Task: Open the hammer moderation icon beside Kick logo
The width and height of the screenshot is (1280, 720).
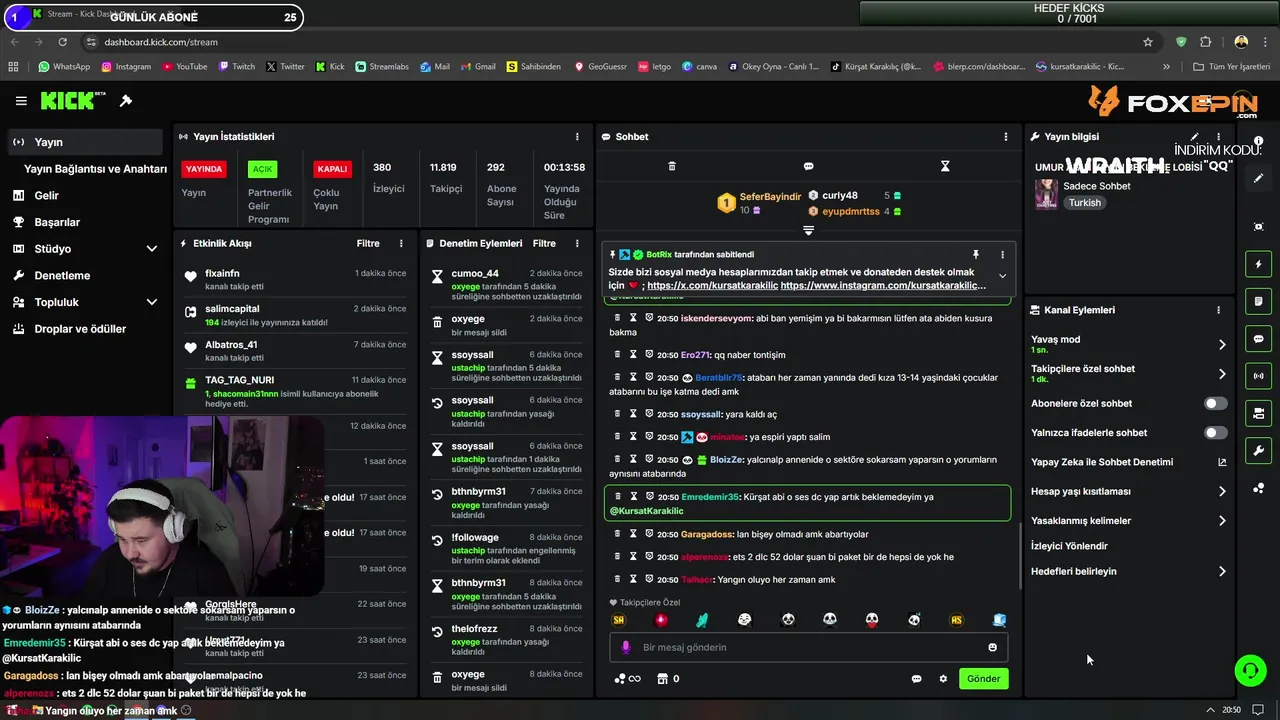Action: [x=126, y=101]
